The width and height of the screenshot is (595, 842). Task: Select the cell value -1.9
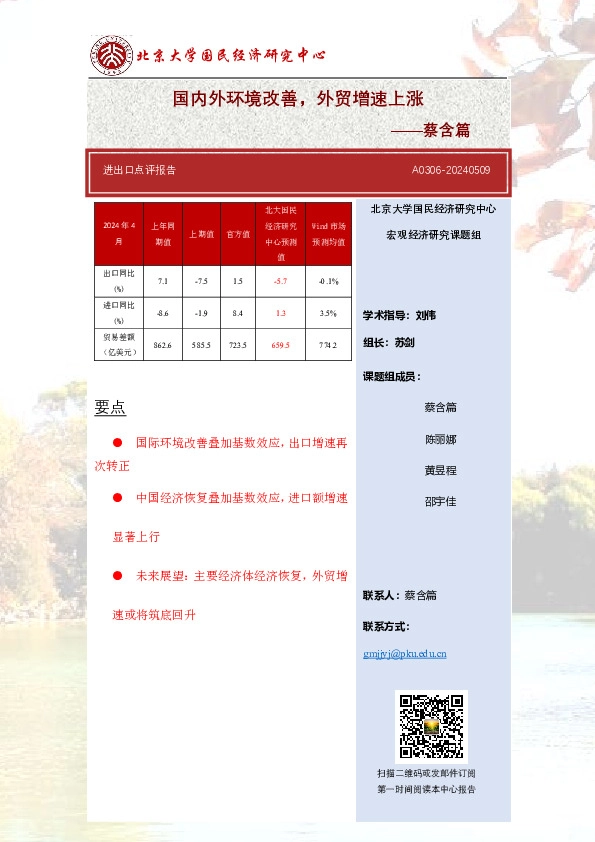(x=201, y=313)
